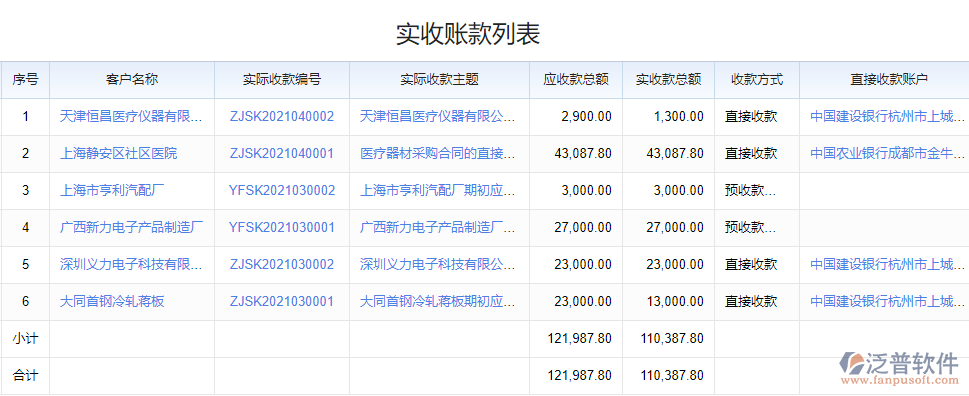This screenshot has width=969, height=396.
Task: Select row 2 receivable 43,087.80
Action: tap(583, 153)
